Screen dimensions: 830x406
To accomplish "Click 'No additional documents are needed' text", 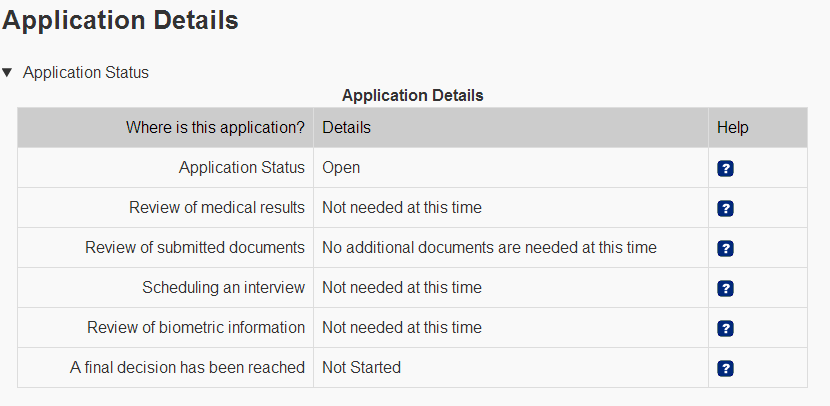I will coord(489,248).
